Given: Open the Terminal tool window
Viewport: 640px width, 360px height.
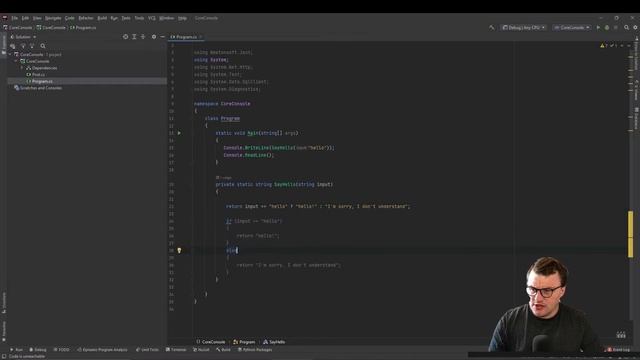Looking at the screenshot, I should 176,350.
